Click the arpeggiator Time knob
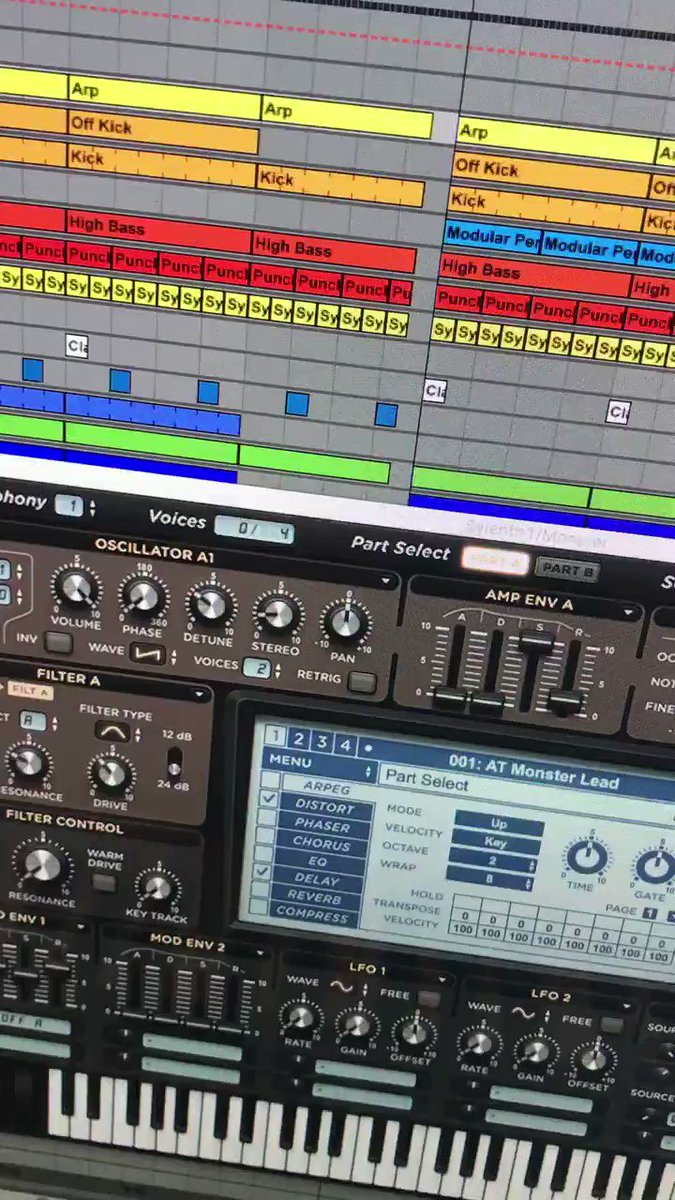675x1200 pixels. pyautogui.click(x=586, y=856)
